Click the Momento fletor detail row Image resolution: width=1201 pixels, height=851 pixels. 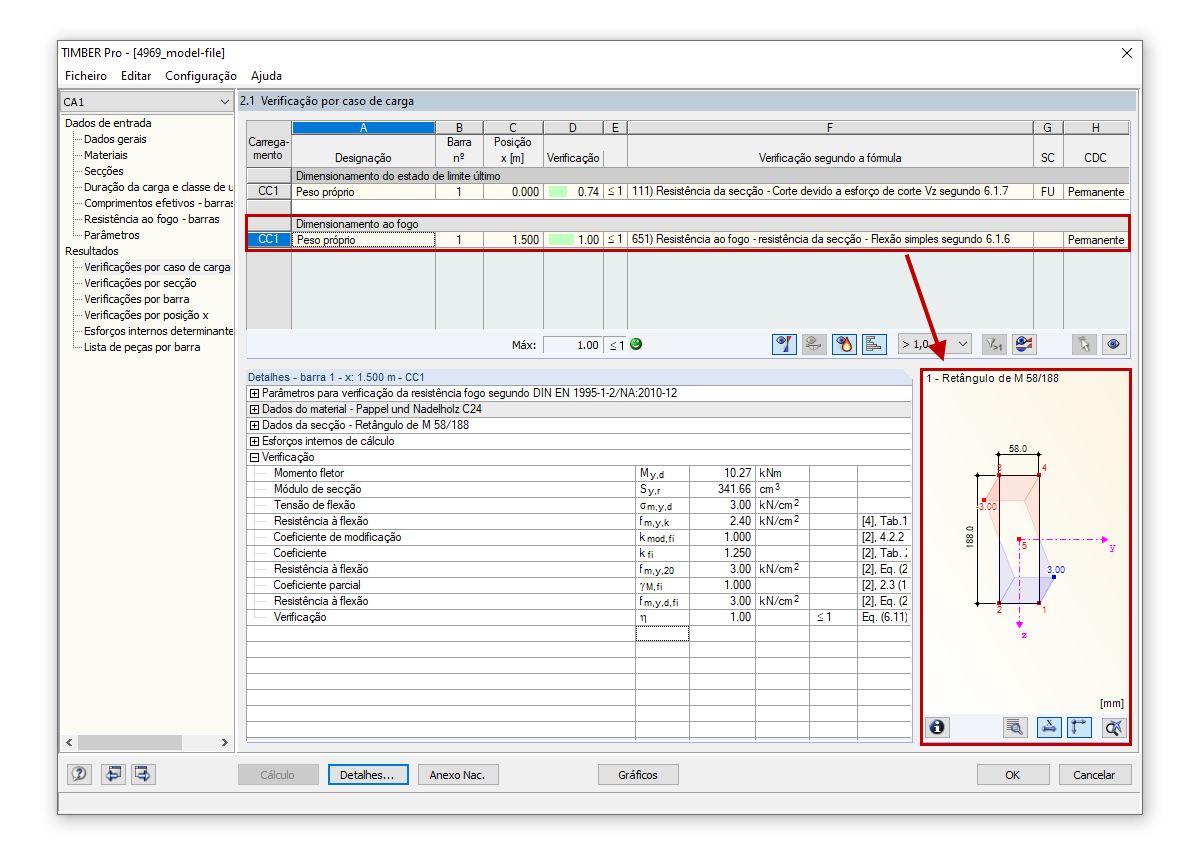click(578, 473)
